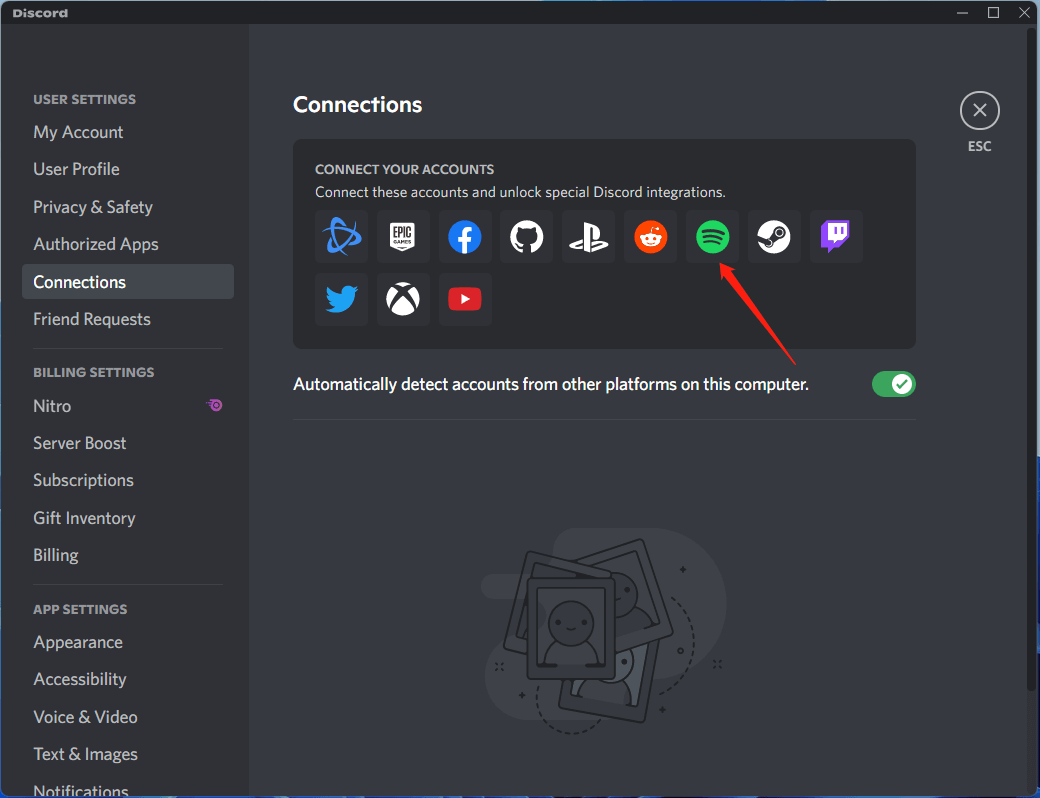This screenshot has width=1040, height=798.
Task: Maximize the Discord window
Action: click(x=993, y=13)
